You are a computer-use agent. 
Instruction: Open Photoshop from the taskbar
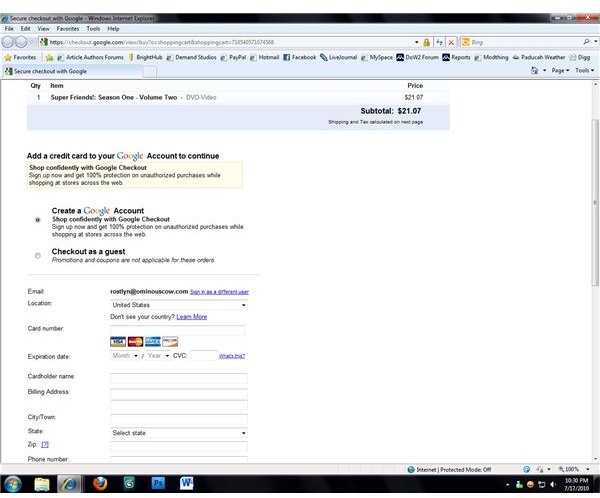(158, 484)
